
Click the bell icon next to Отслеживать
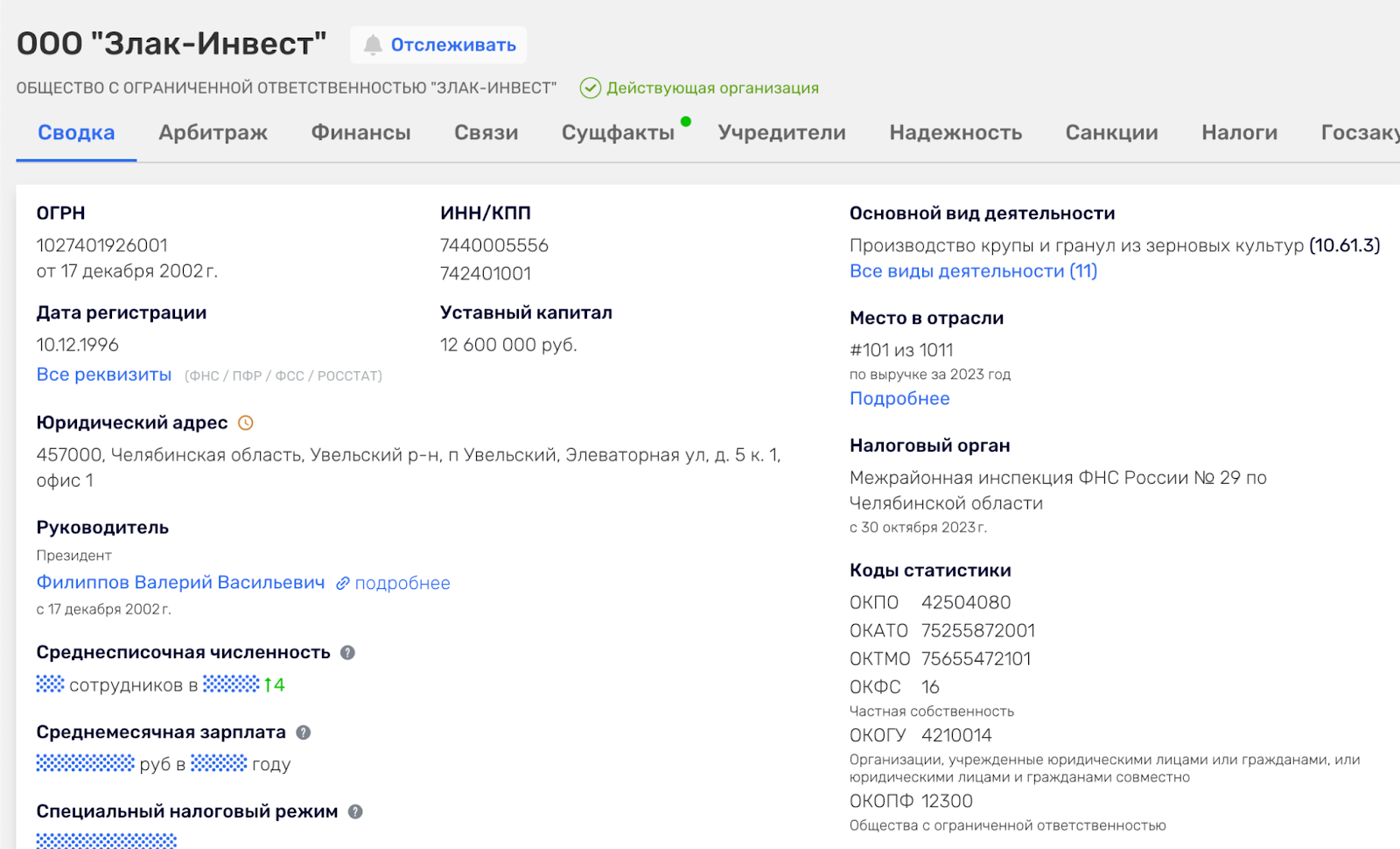[373, 45]
